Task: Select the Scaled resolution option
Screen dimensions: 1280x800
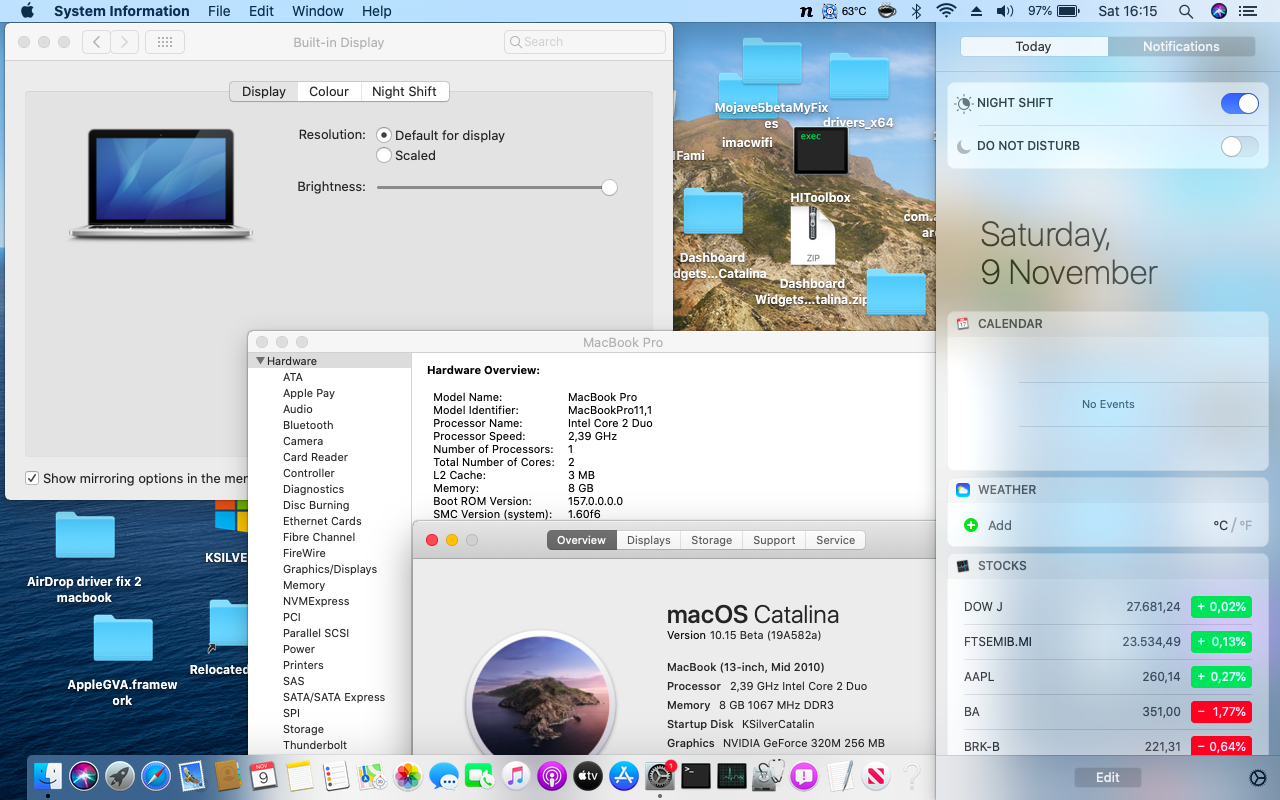Action: point(384,155)
